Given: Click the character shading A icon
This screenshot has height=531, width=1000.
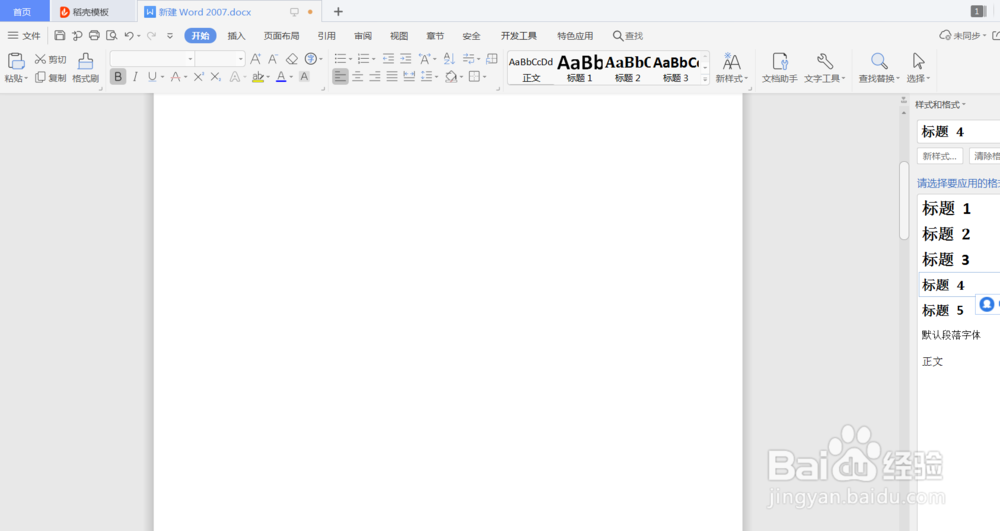Looking at the screenshot, I should click(304, 77).
